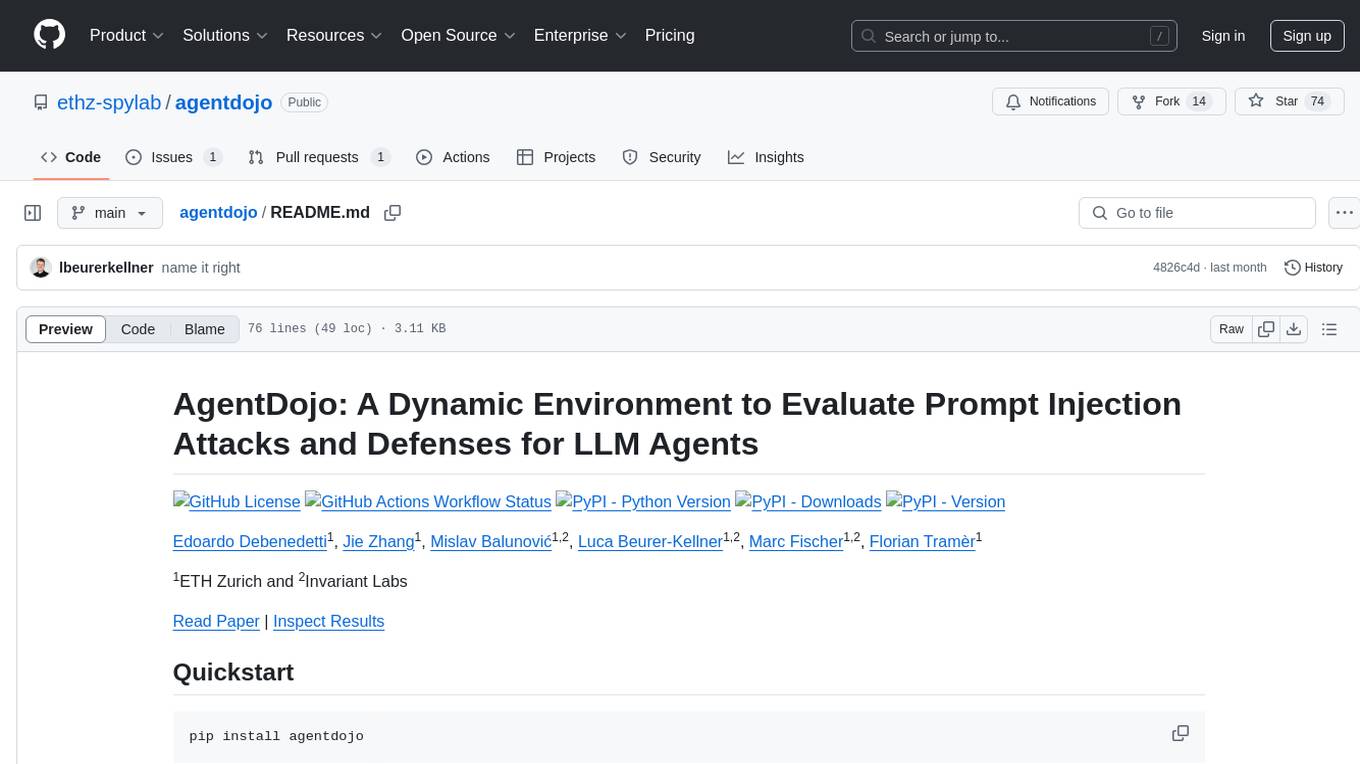1360x764 pixels.
Task: Expand the Solutions menu
Action: click(x=225, y=35)
